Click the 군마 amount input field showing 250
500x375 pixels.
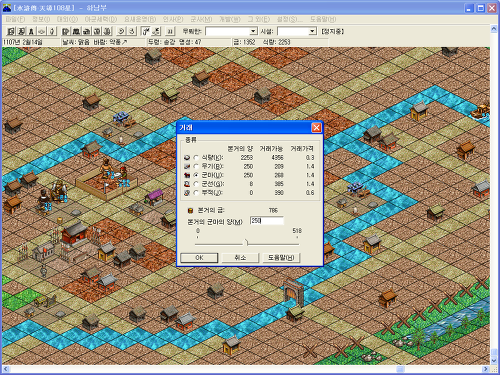(x=267, y=221)
